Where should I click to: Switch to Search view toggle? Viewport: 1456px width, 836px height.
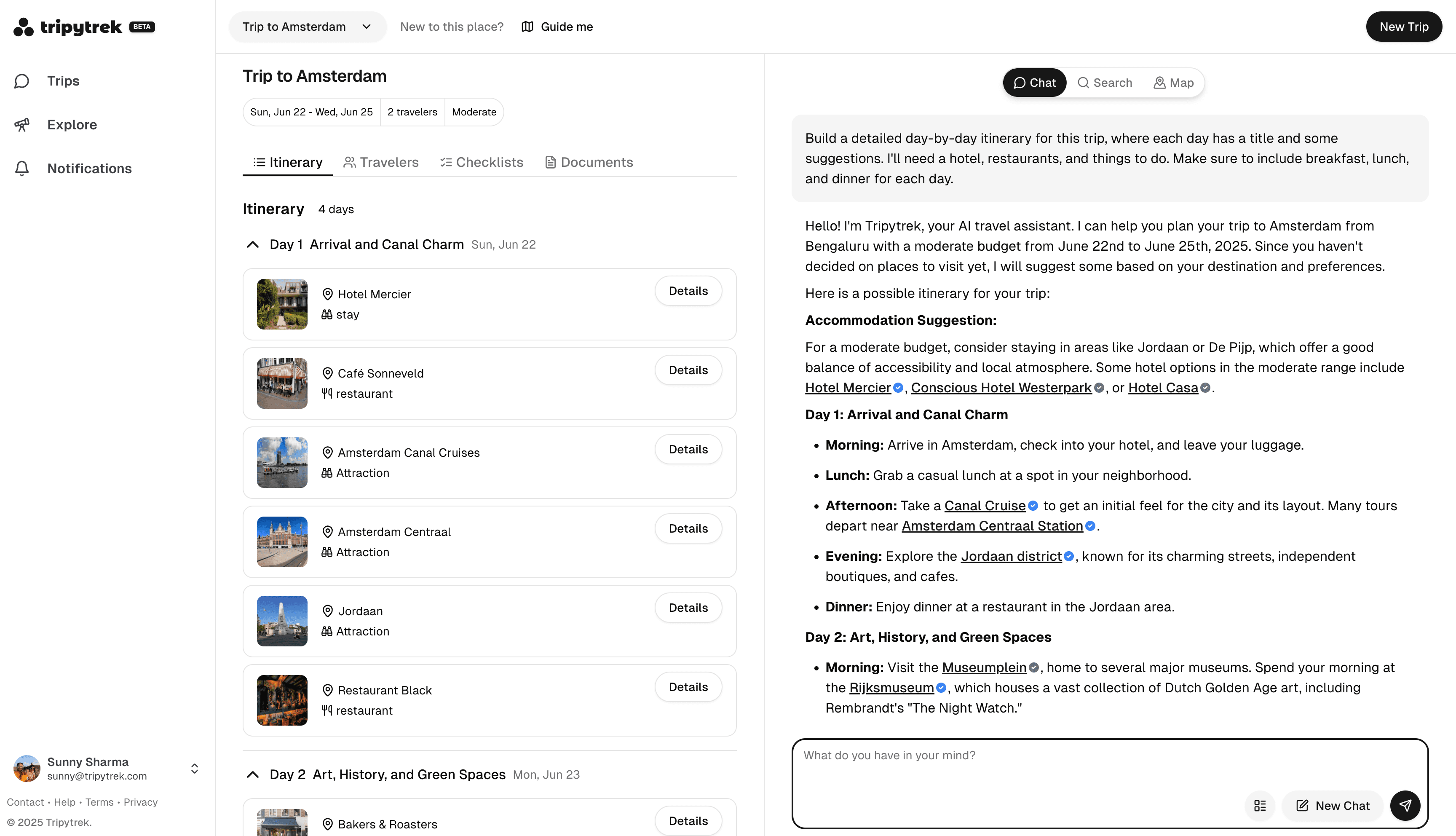1105,83
